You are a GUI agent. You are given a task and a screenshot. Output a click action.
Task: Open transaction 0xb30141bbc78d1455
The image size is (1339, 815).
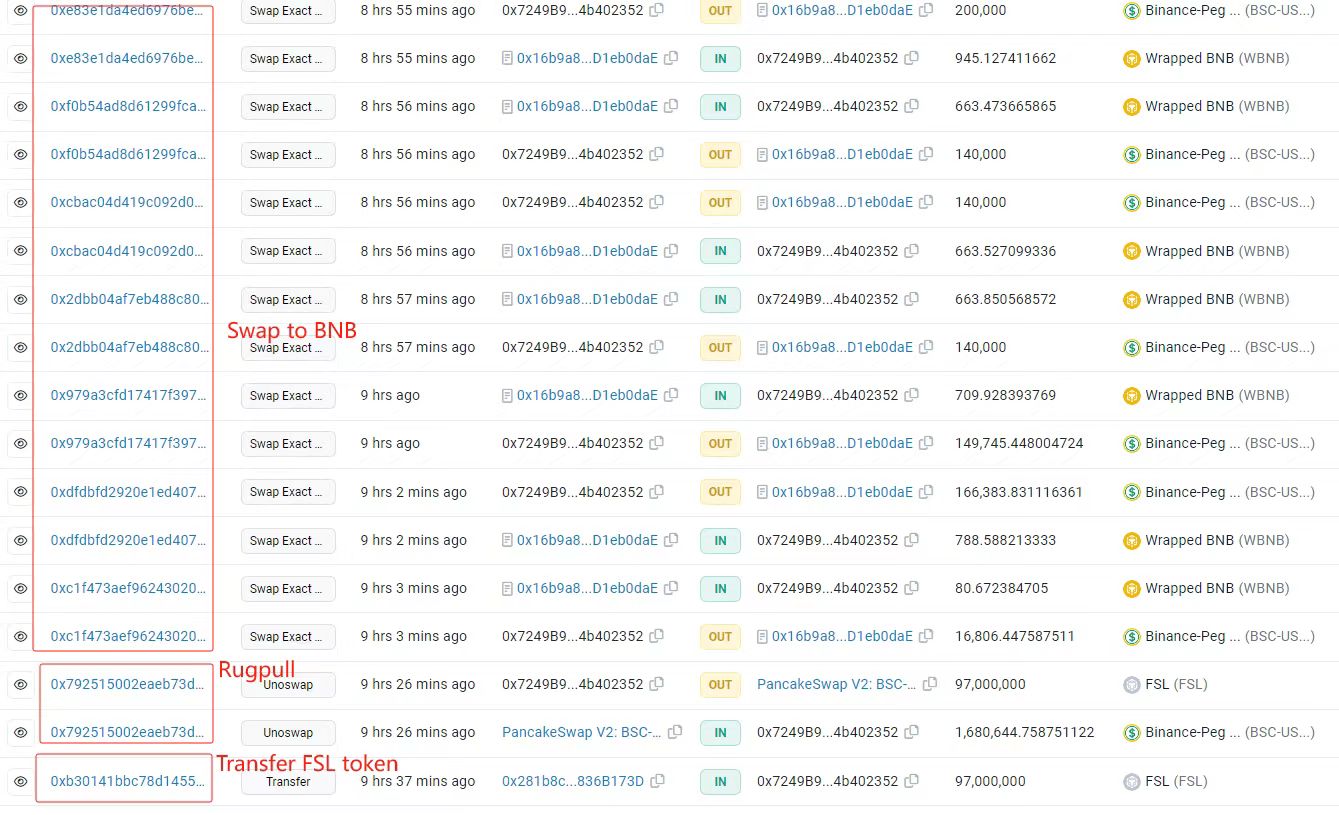[x=128, y=782]
